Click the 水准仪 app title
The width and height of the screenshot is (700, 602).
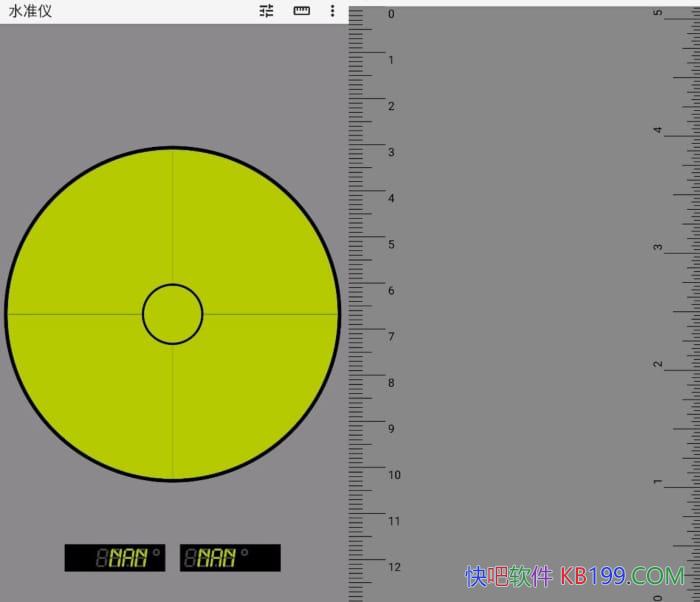[x=30, y=11]
